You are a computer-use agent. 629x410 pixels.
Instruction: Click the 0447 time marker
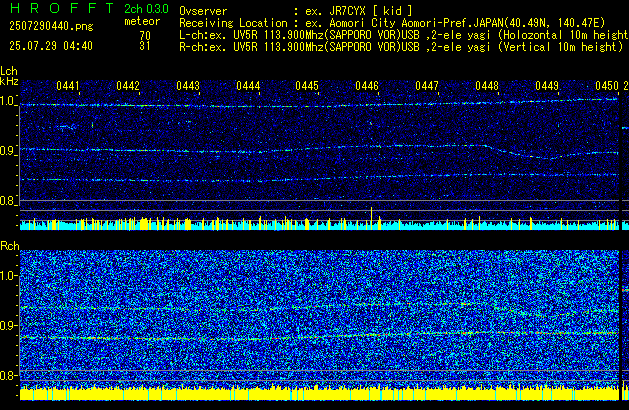[x=427, y=86]
